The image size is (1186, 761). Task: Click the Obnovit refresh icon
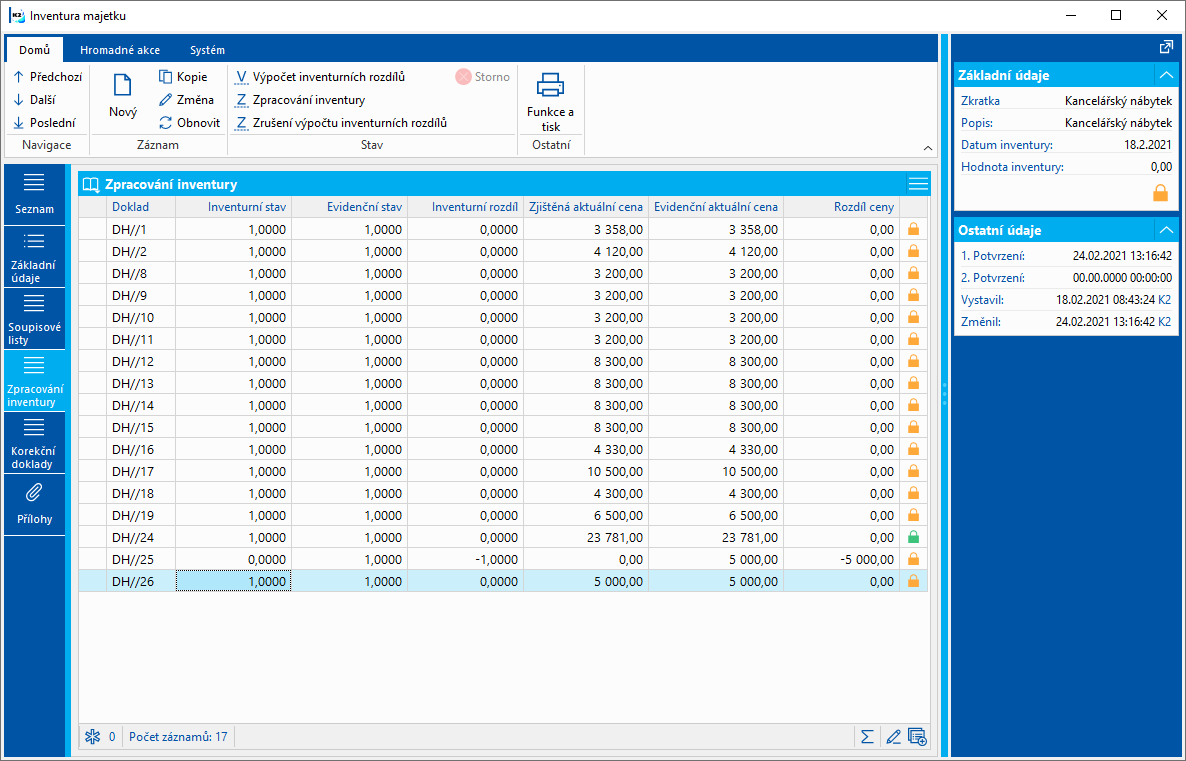166,123
